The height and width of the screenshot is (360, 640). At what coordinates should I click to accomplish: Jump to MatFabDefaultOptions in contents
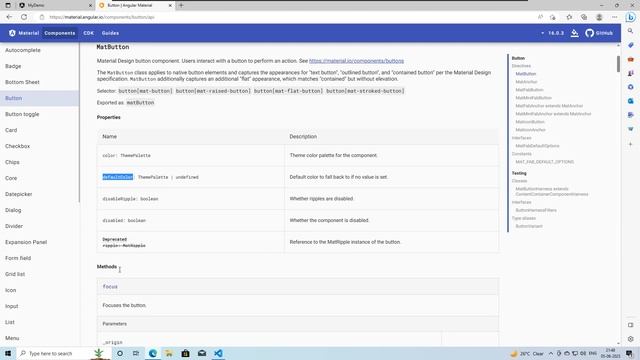coord(538,146)
